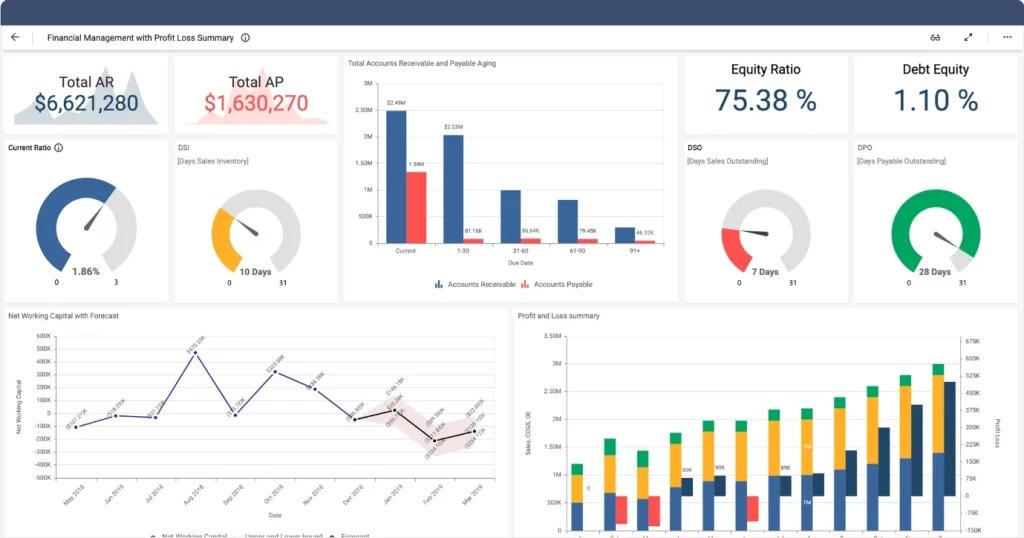Open the three-dot more options menu
1024x538 pixels.
[x=1006, y=38]
